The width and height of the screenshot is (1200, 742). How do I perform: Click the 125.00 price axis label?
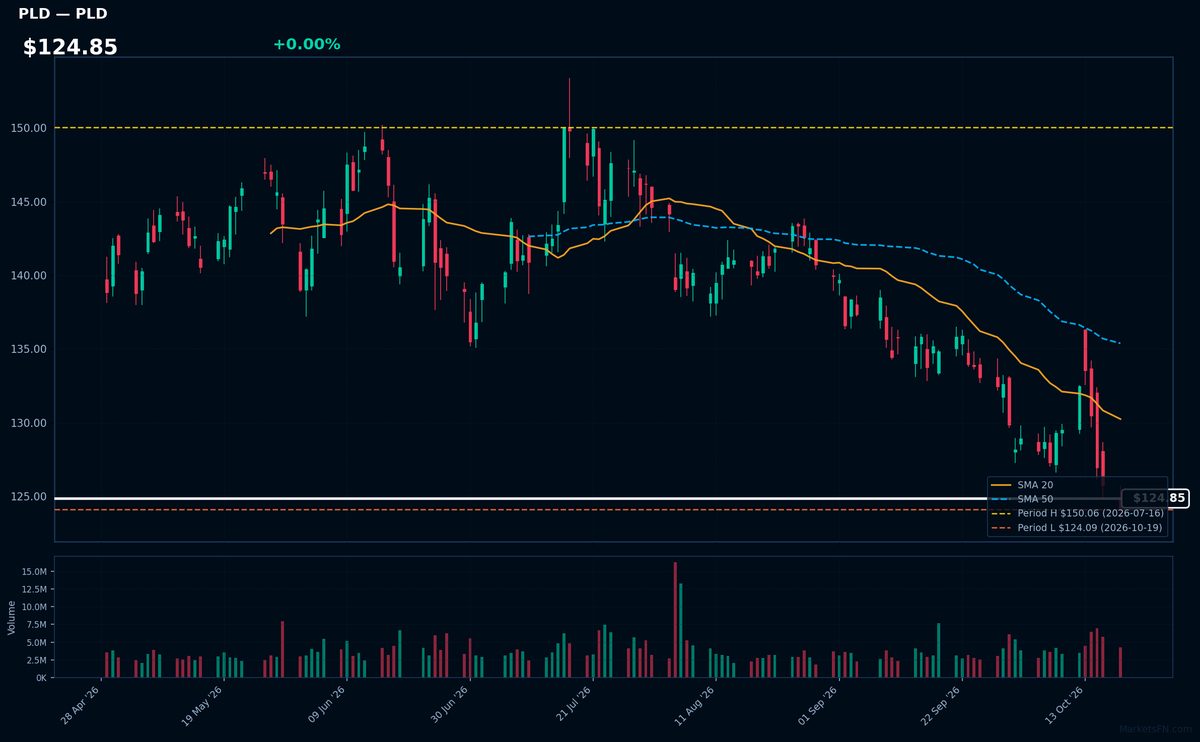point(30,497)
